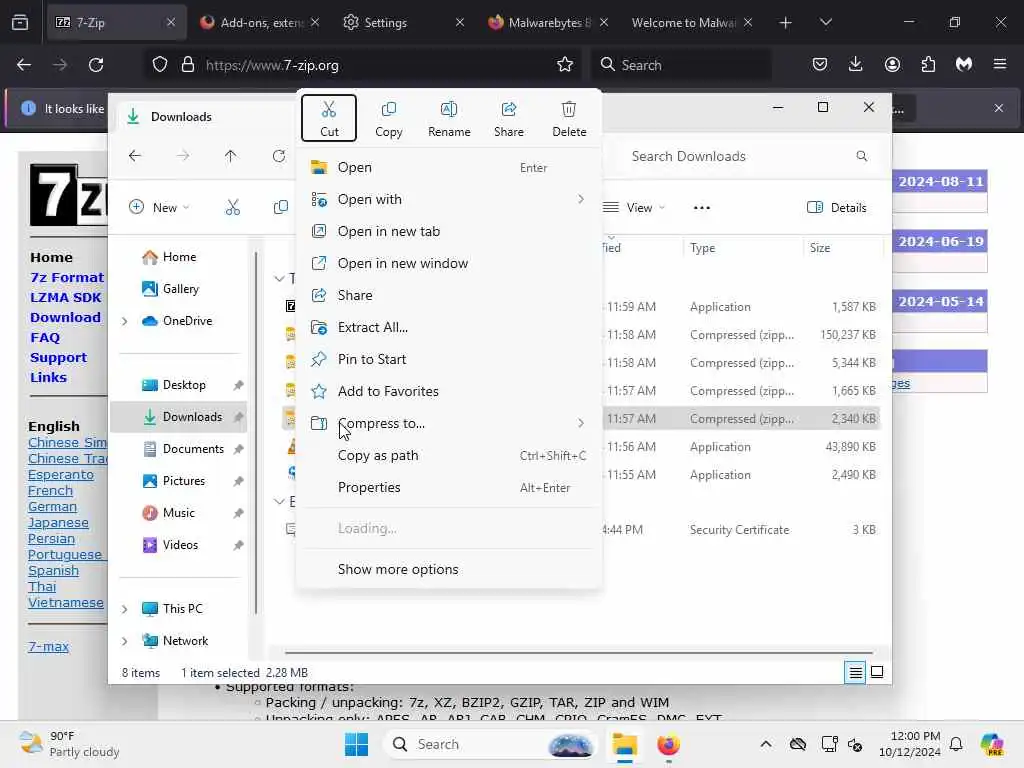Open Documents in the navigation pane

193,449
